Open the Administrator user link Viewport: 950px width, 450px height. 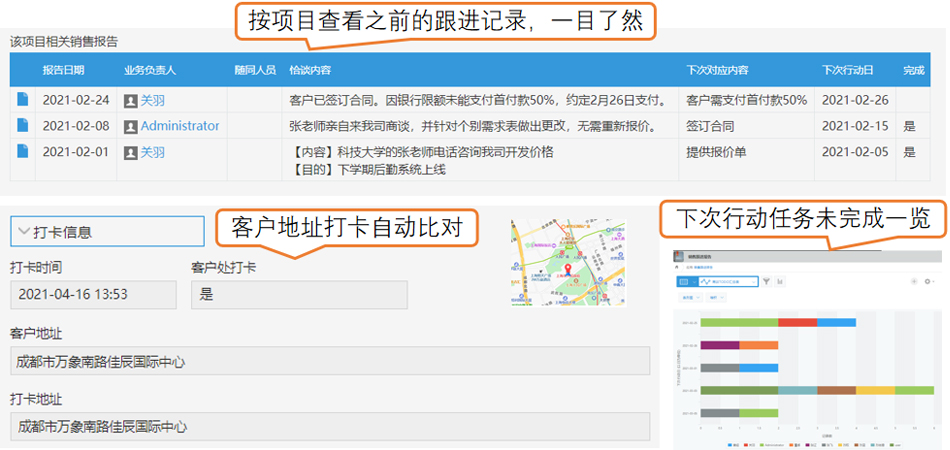click(179, 126)
